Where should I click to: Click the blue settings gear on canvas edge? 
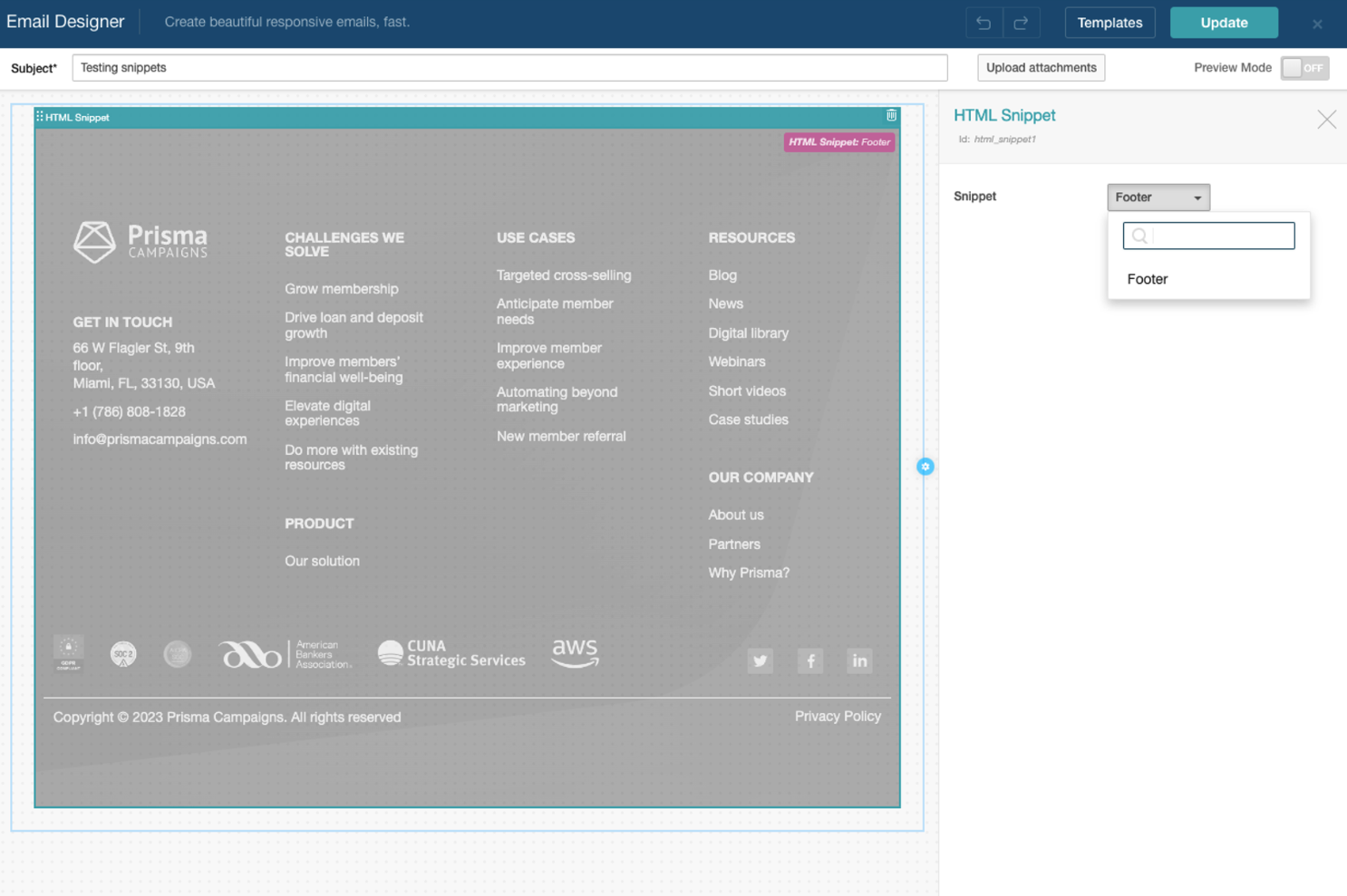(x=925, y=467)
